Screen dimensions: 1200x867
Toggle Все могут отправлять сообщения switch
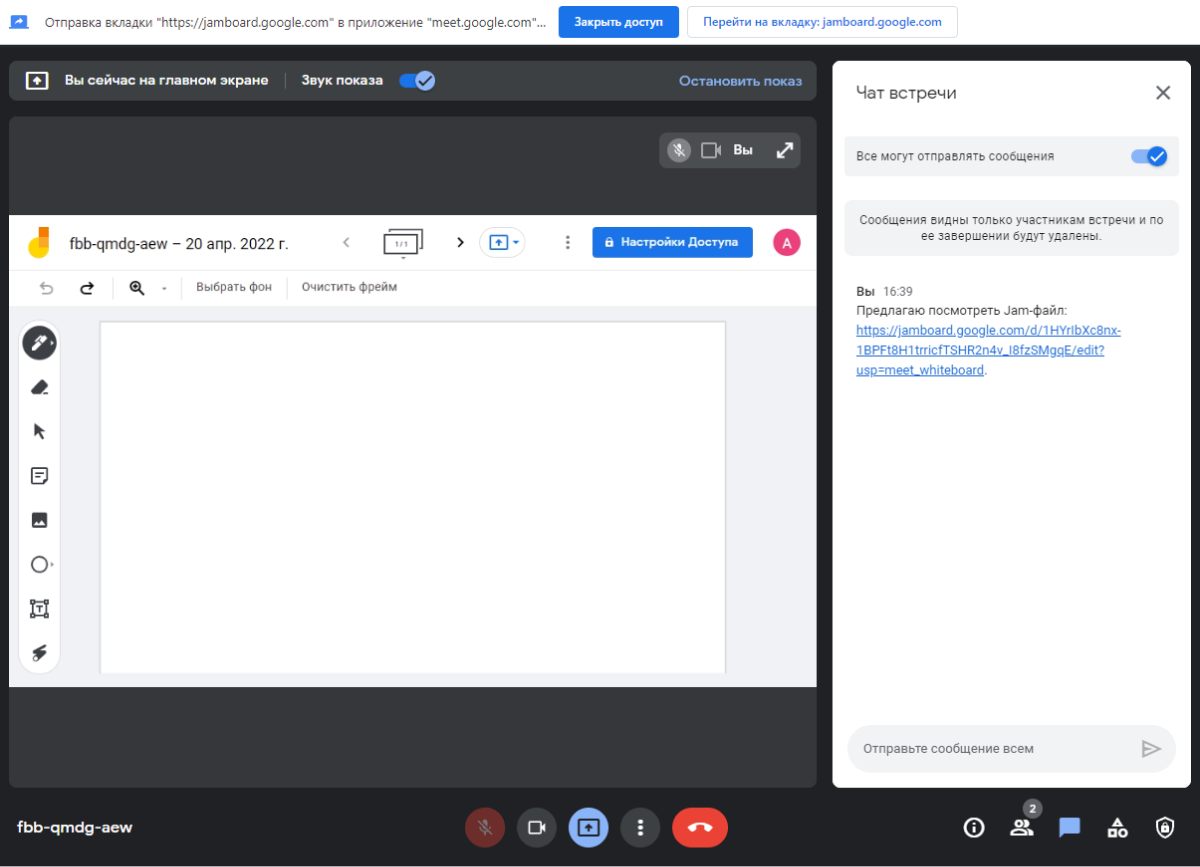(1148, 156)
